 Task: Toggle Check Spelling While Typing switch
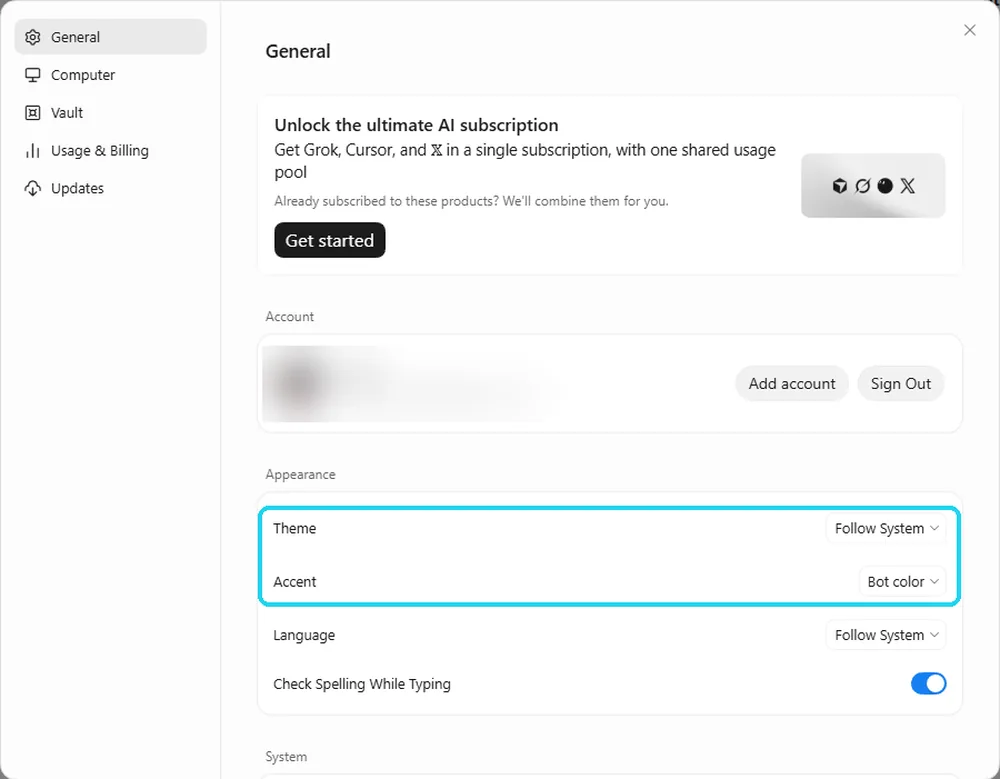click(x=928, y=683)
